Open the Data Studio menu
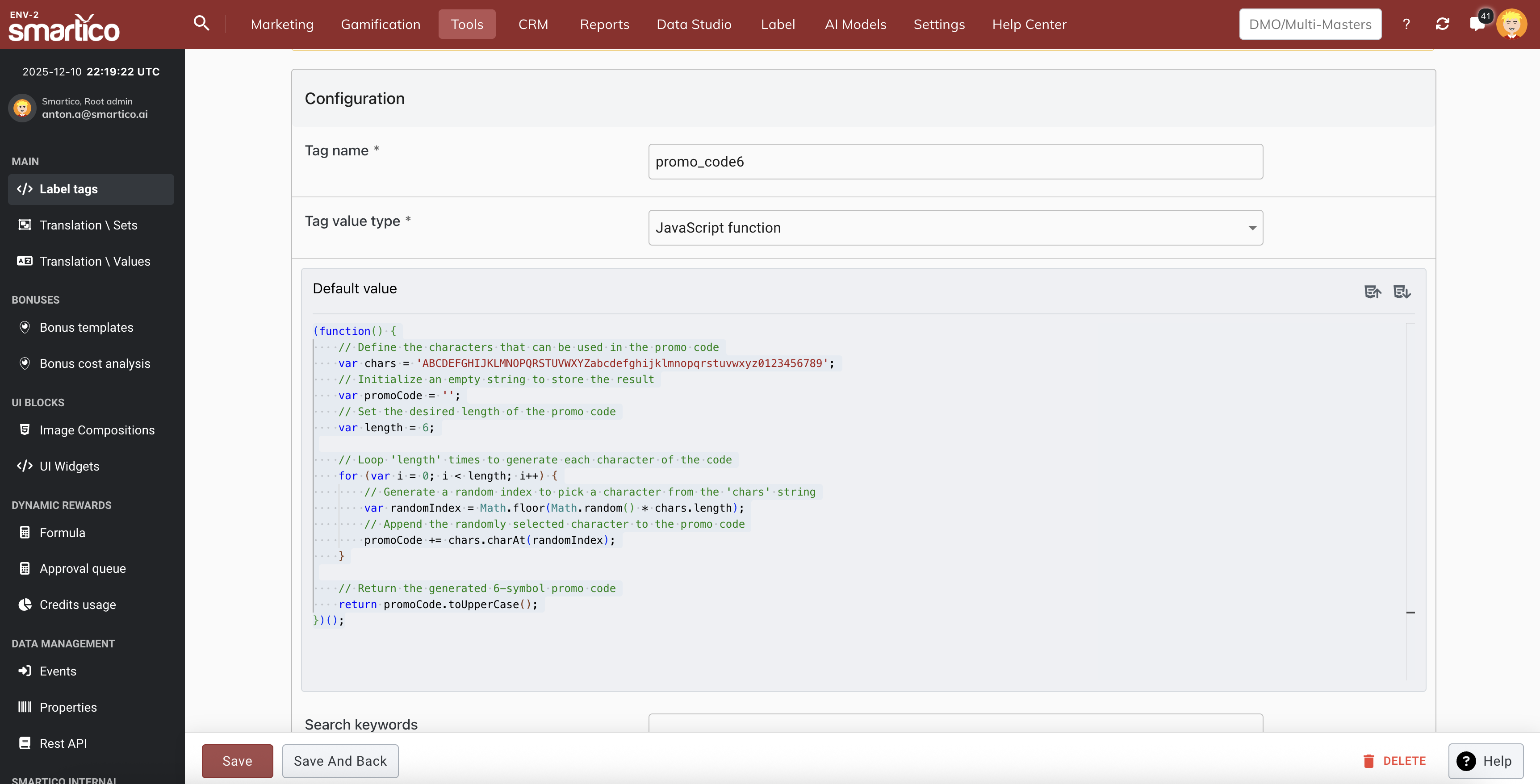 (694, 24)
